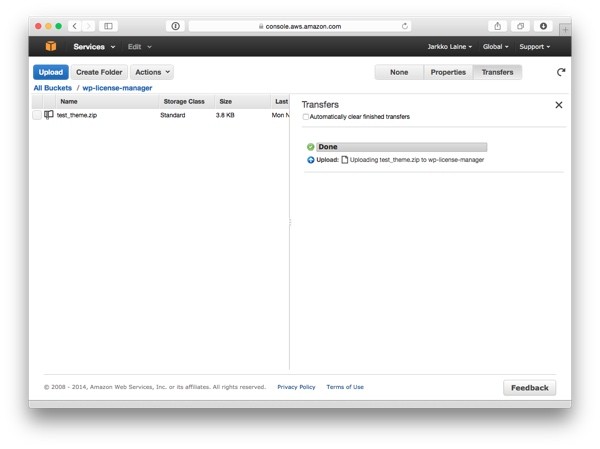This screenshot has height=449, width=600.
Task: Click the Uploading test_theme.zip transfer text
Action: [x=417, y=160]
